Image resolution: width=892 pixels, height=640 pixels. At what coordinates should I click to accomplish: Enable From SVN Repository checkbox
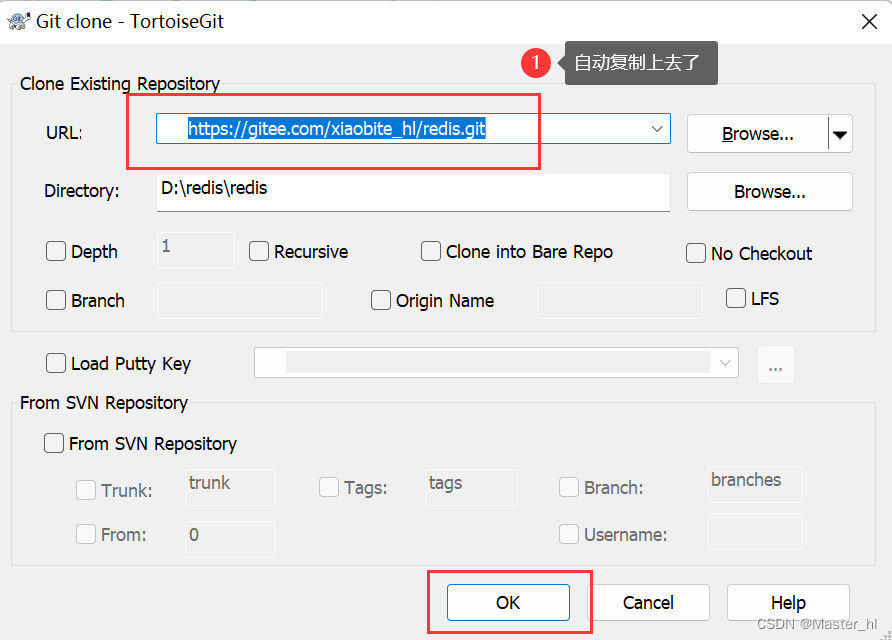tap(54, 443)
